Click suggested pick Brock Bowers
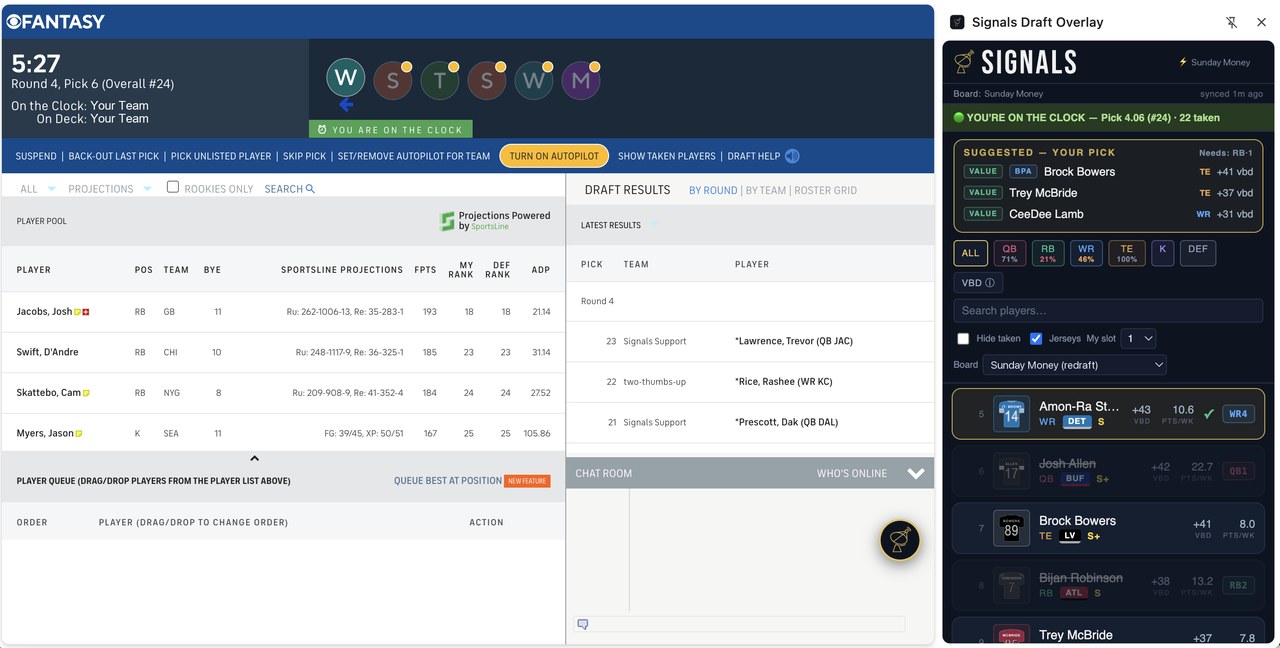Image resolution: width=1280 pixels, height=648 pixels. 1108,172
